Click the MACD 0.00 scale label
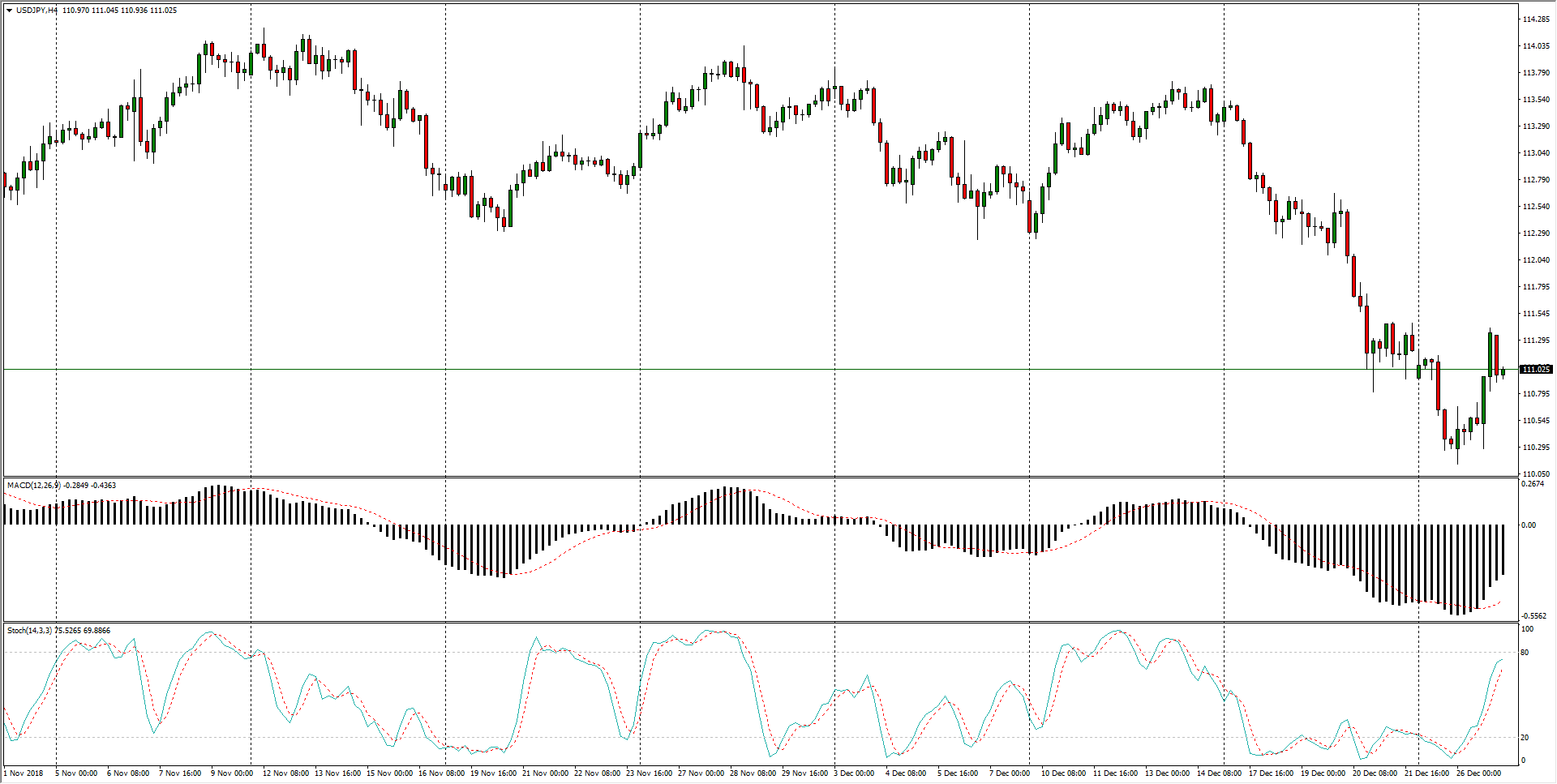 (1529, 525)
